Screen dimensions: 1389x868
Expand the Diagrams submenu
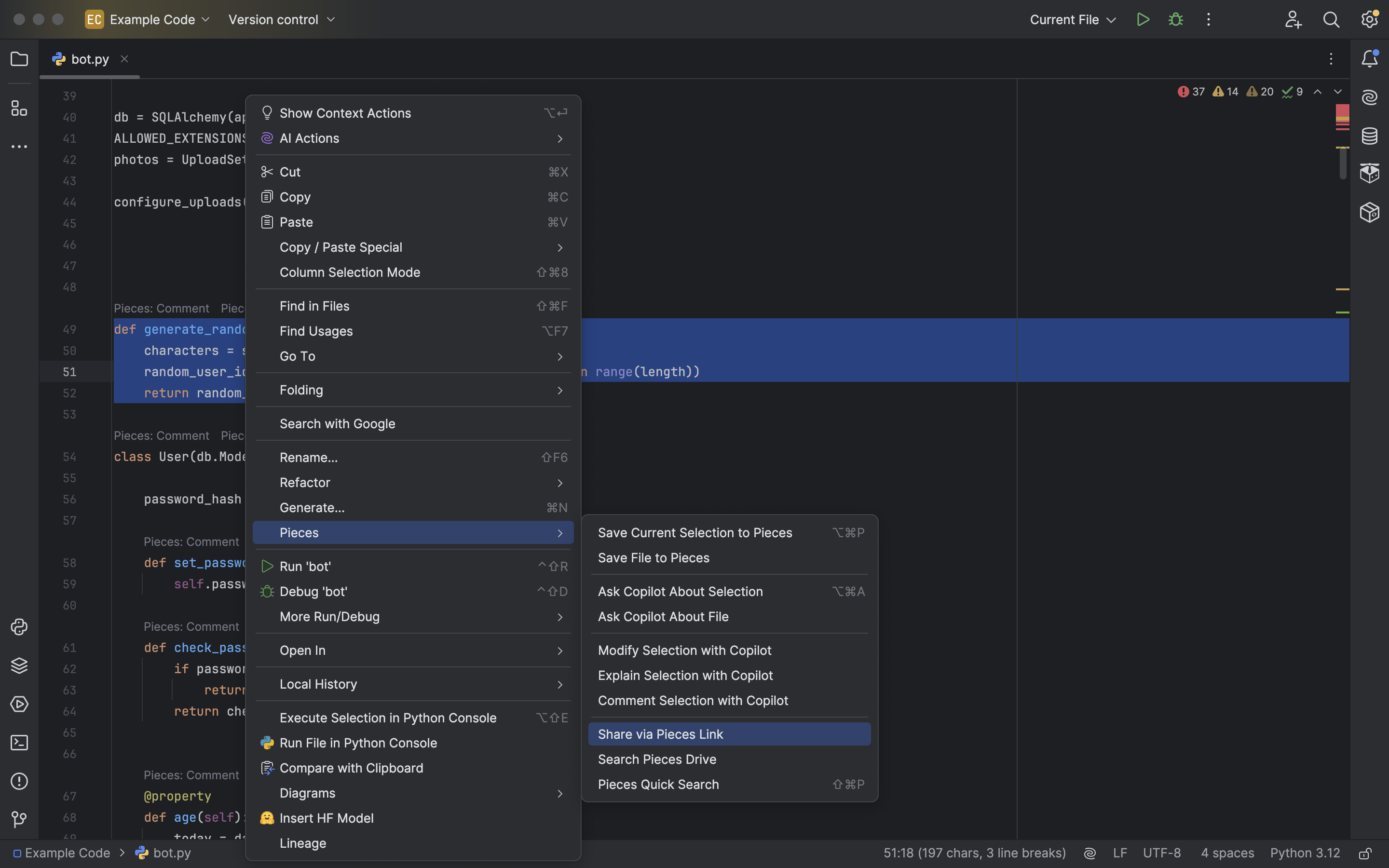[413, 793]
